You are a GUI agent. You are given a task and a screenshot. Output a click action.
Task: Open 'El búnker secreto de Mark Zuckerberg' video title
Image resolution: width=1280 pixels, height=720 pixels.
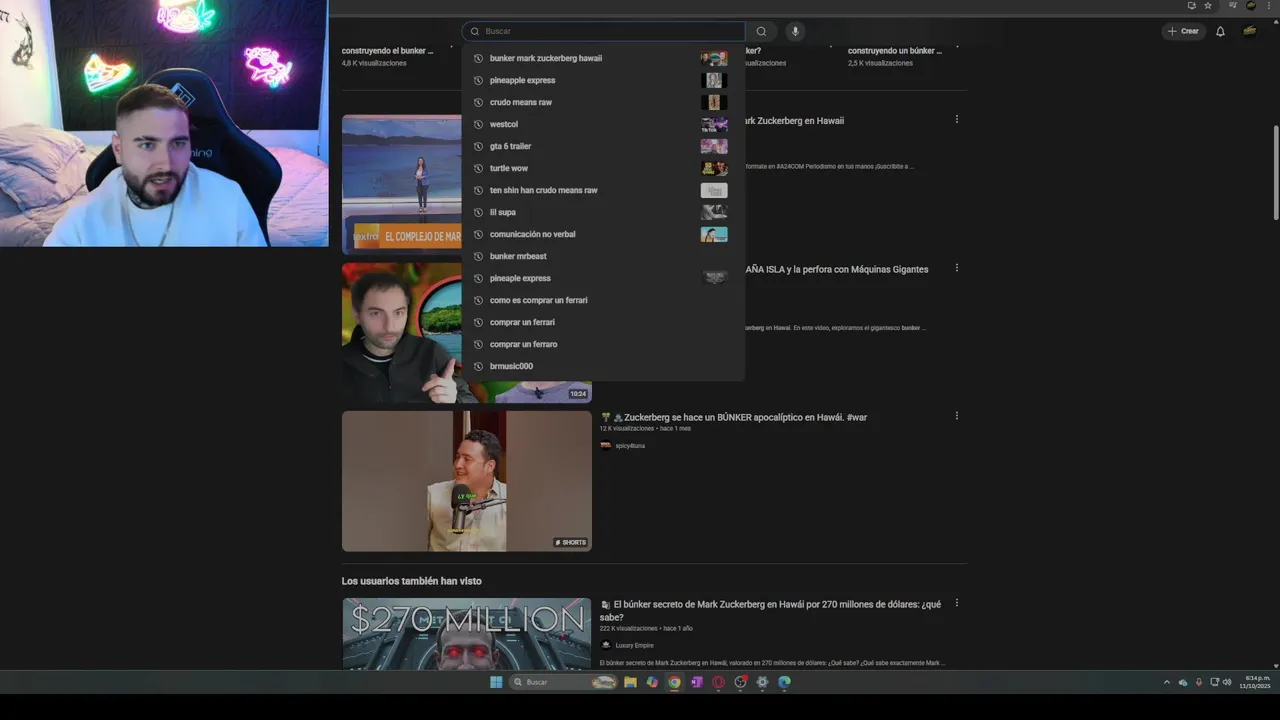tap(771, 610)
